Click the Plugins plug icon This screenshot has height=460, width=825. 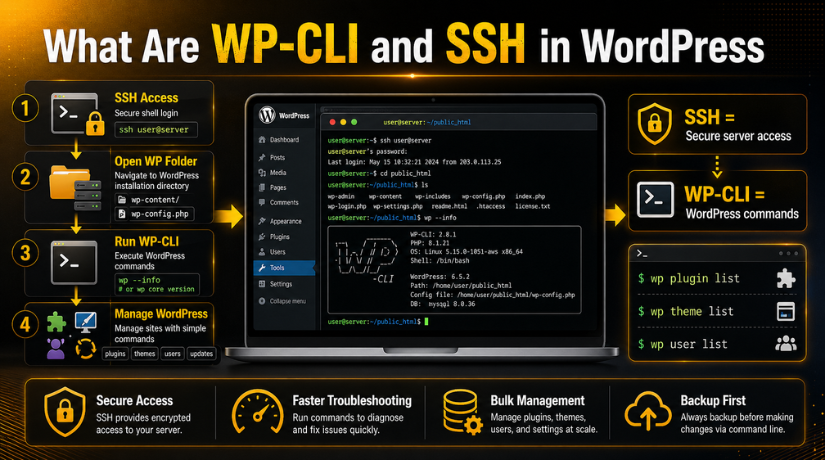point(262,237)
